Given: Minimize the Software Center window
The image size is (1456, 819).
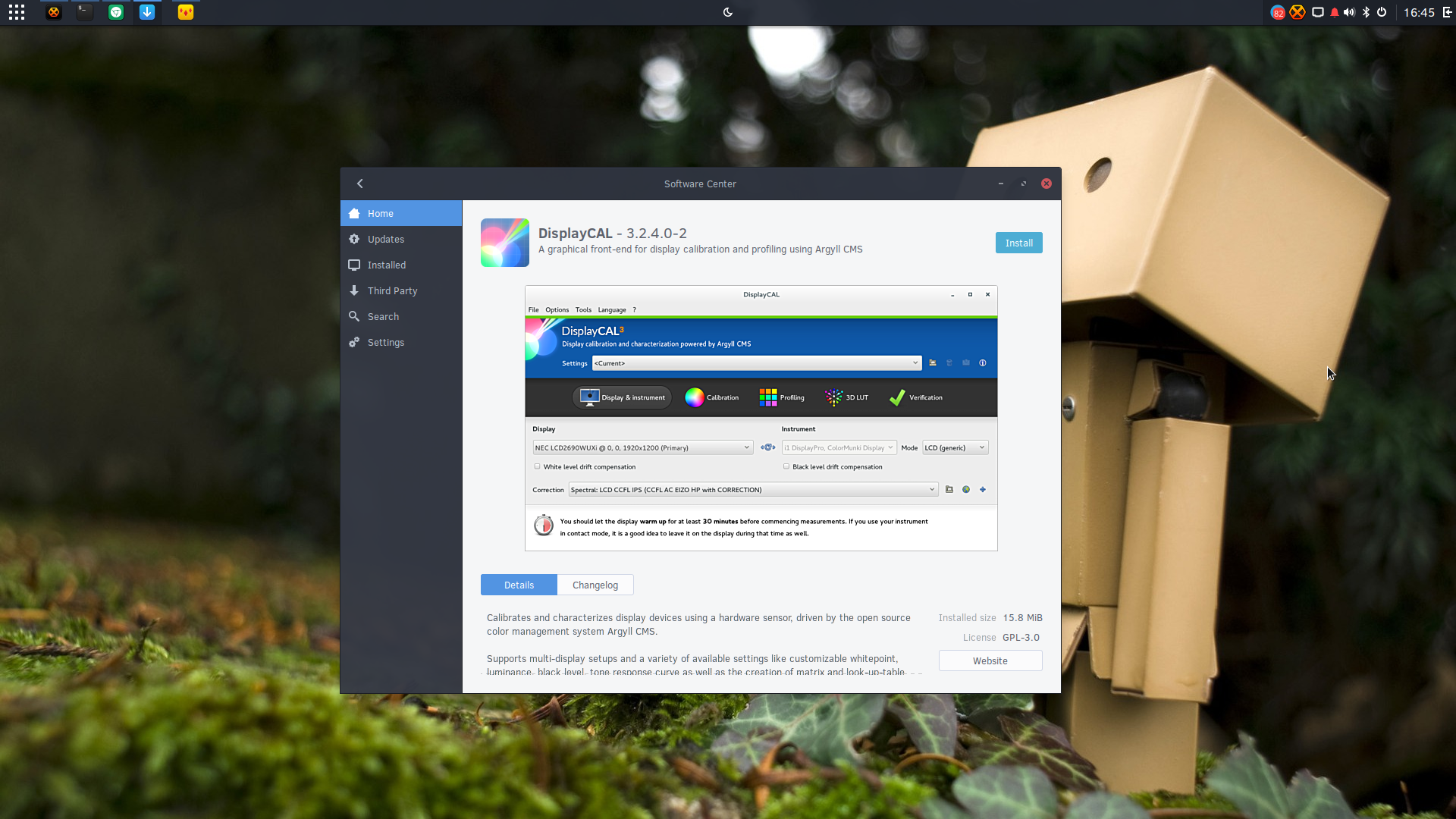Looking at the screenshot, I should [1001, 184].
